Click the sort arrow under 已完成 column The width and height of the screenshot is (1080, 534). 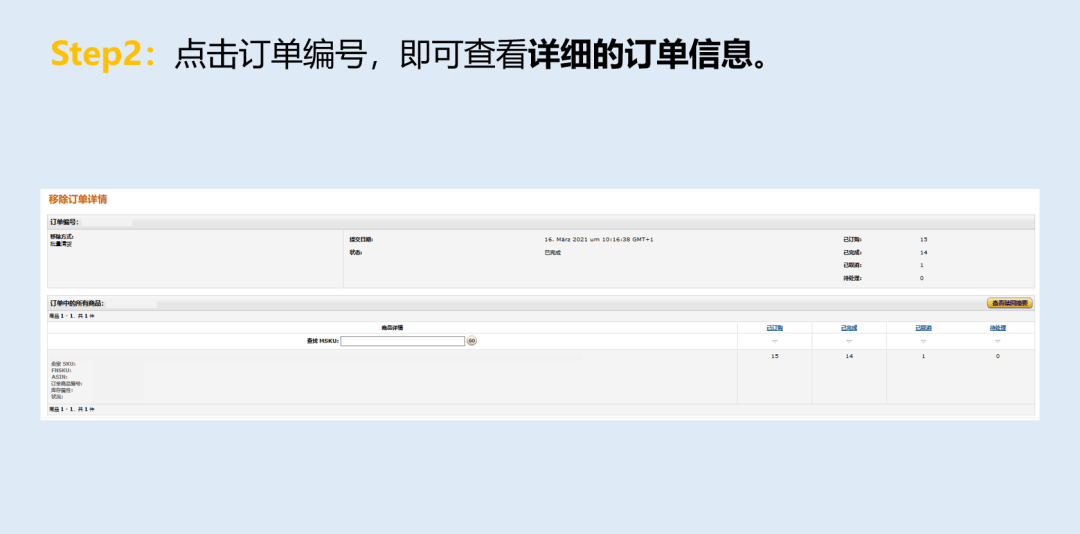click(849, 341)
